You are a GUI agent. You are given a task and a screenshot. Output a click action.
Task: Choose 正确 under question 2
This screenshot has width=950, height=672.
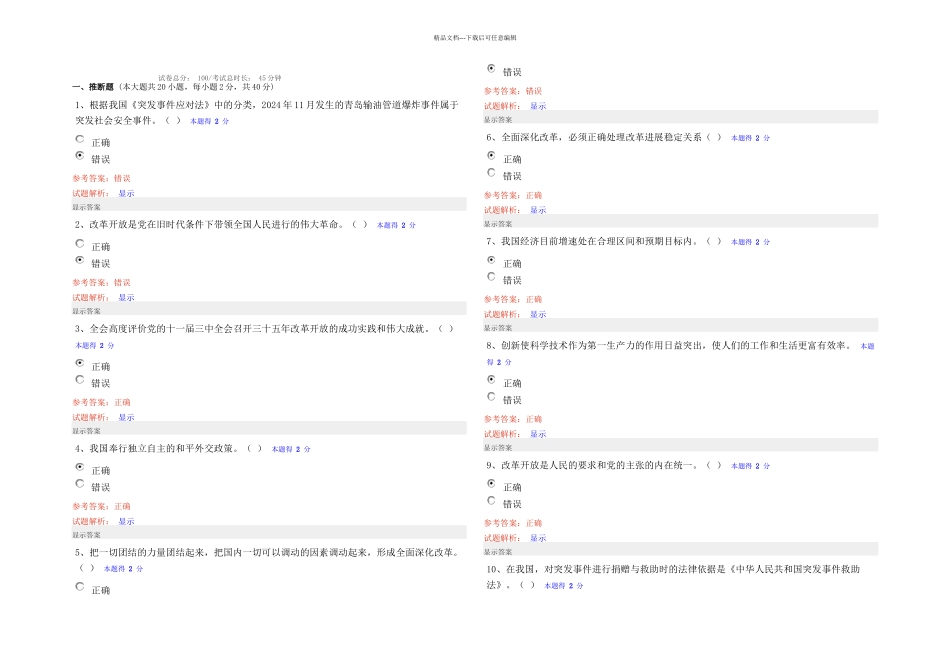[x=79, y=244]
